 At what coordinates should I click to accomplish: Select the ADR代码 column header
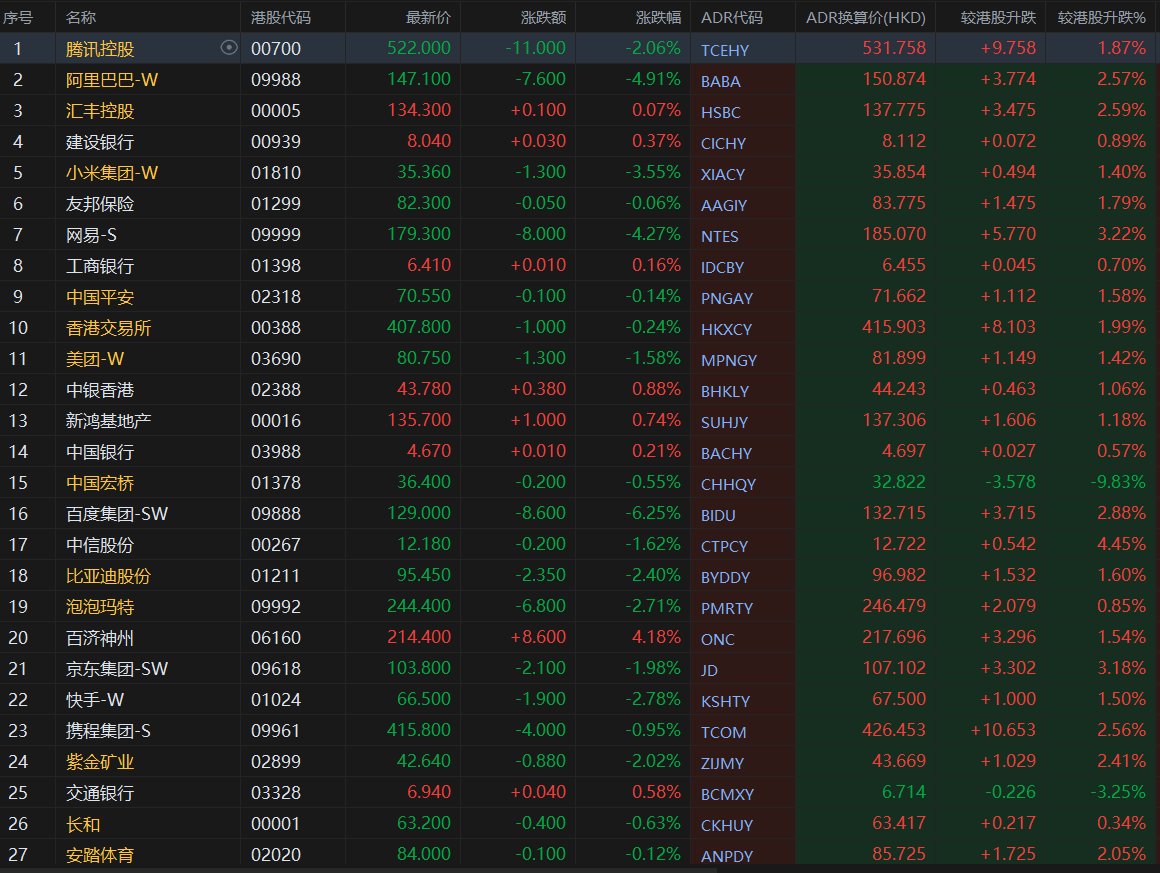pos(731,17)
